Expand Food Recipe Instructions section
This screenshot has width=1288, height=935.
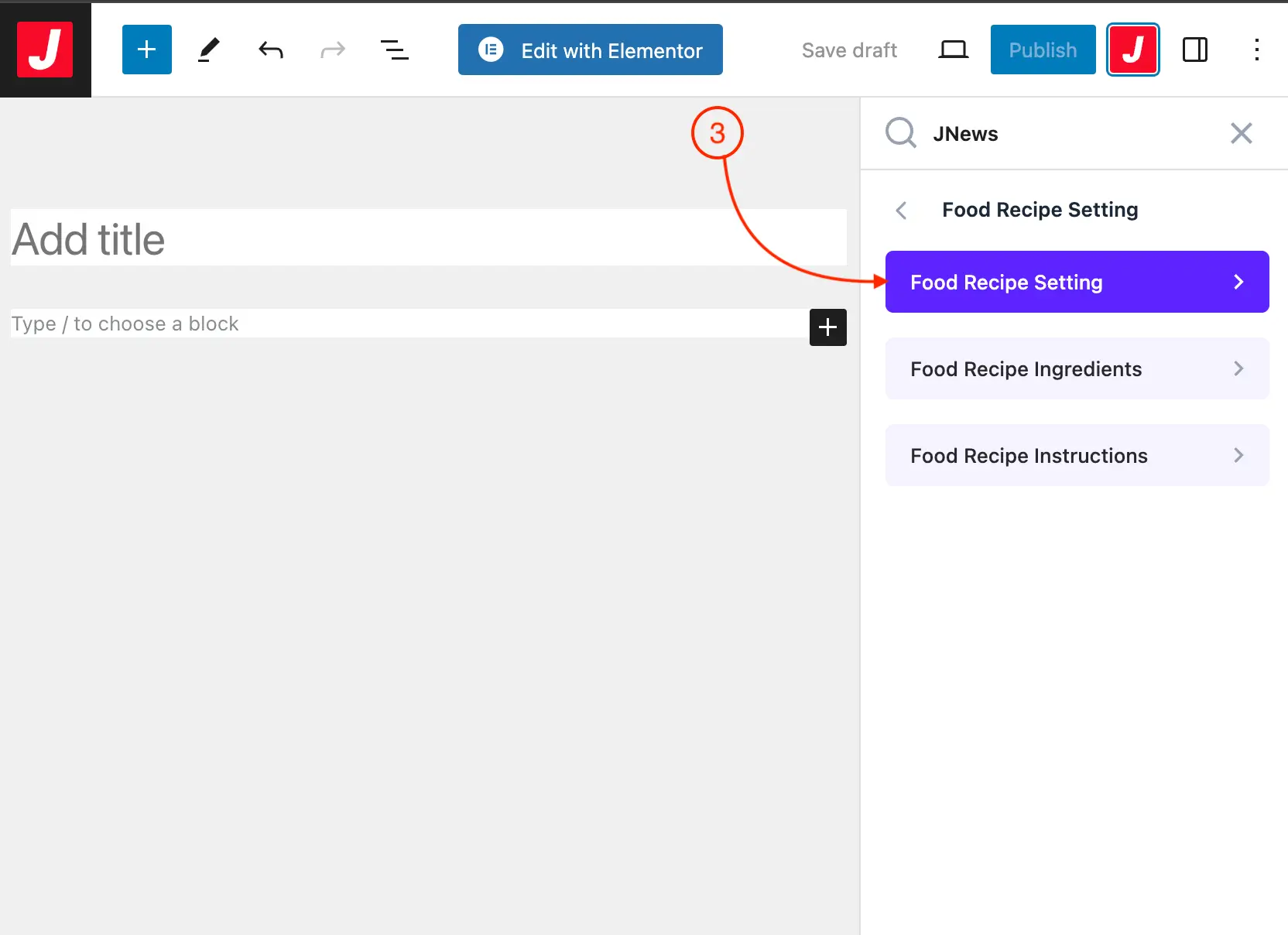[x=1077, y=455]
